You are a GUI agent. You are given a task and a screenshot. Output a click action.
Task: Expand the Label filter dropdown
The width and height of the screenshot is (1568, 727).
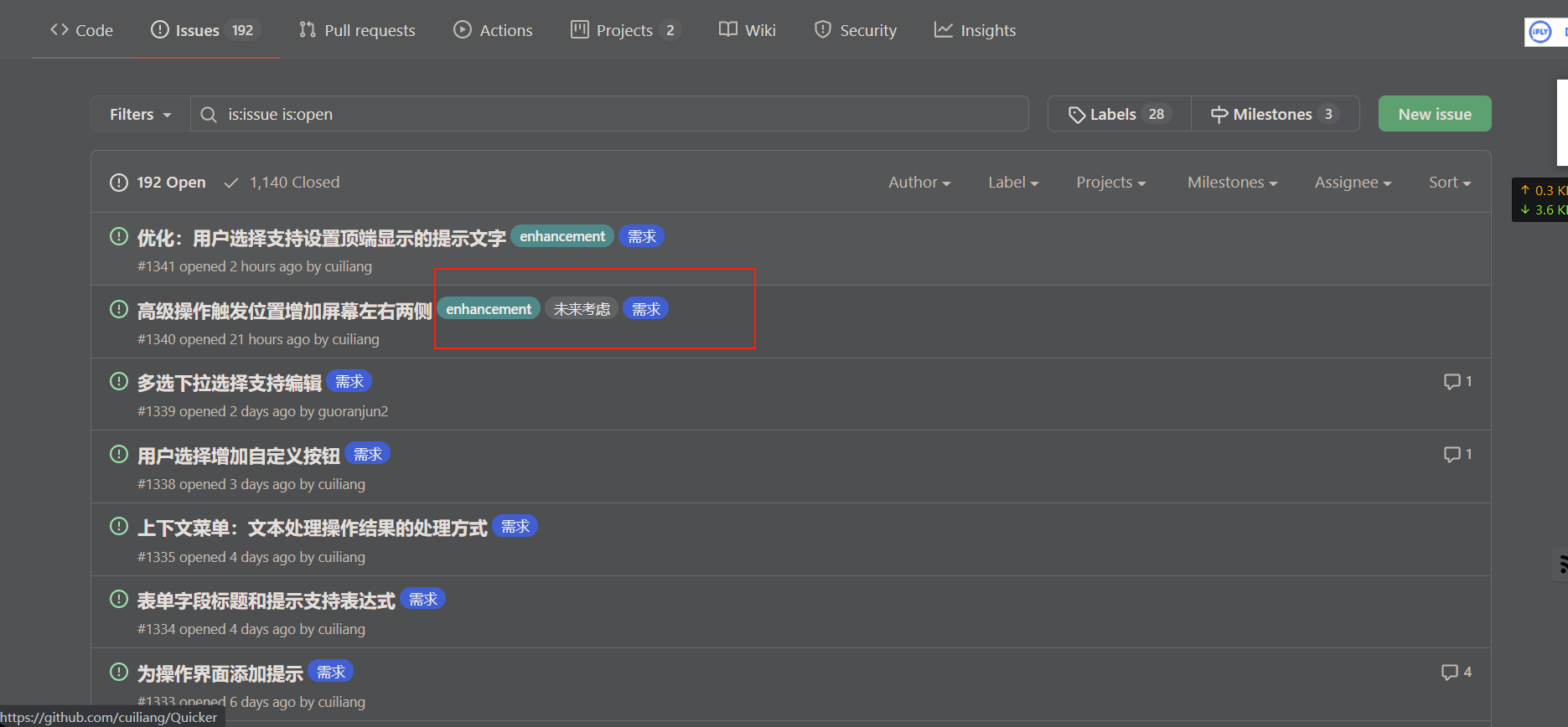1013,182
